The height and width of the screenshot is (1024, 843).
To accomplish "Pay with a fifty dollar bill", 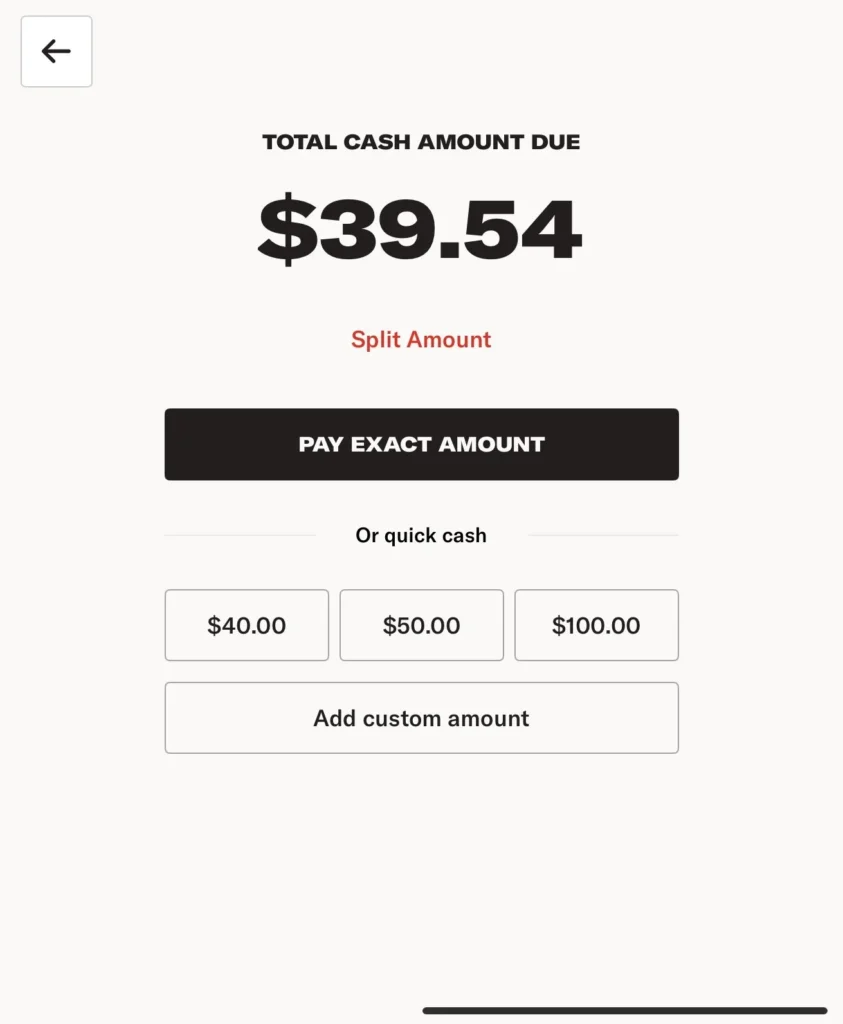I will [x=421, y=625].
